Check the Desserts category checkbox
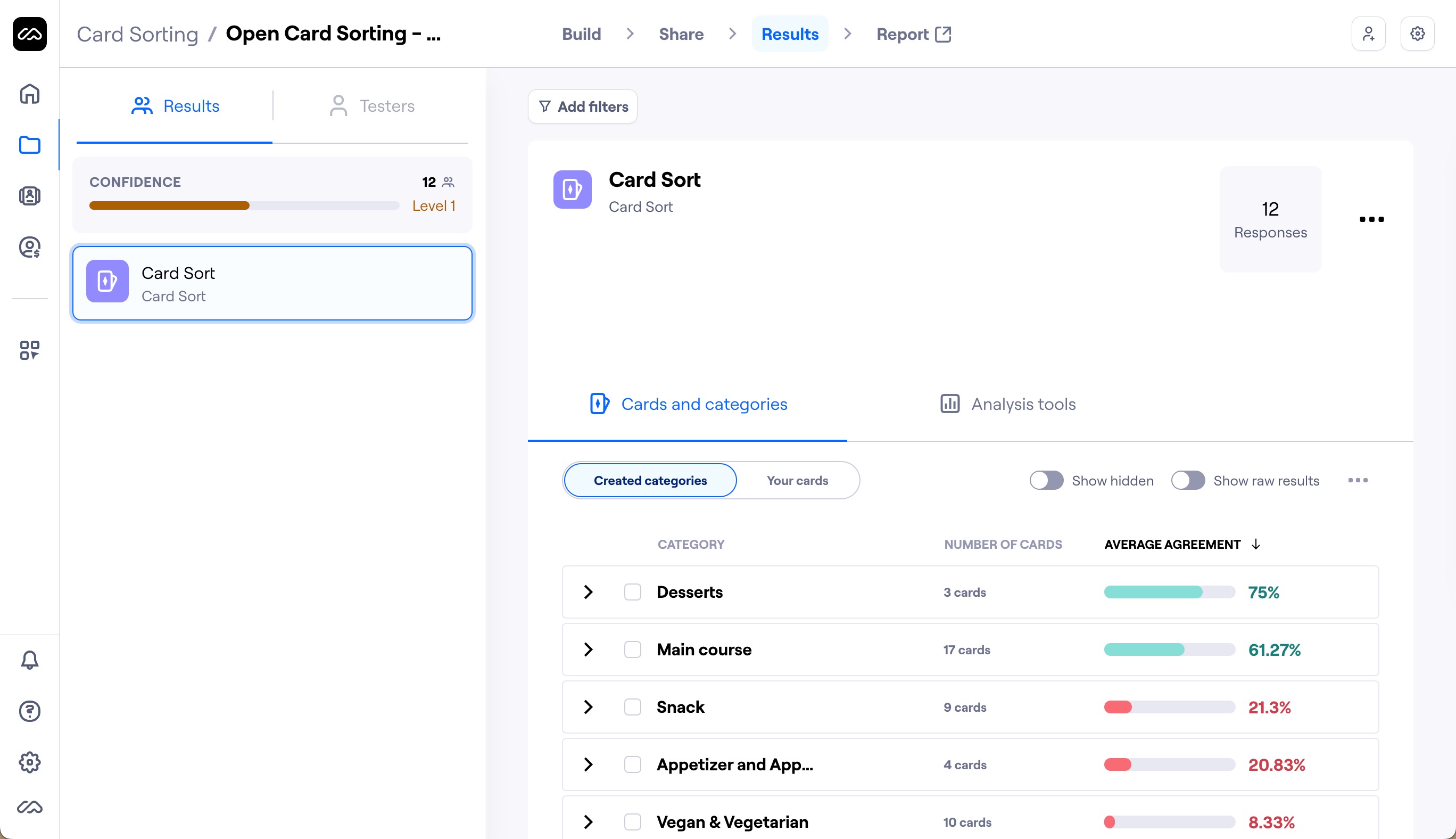The image size is (1456, 839). tap(632, 592)
